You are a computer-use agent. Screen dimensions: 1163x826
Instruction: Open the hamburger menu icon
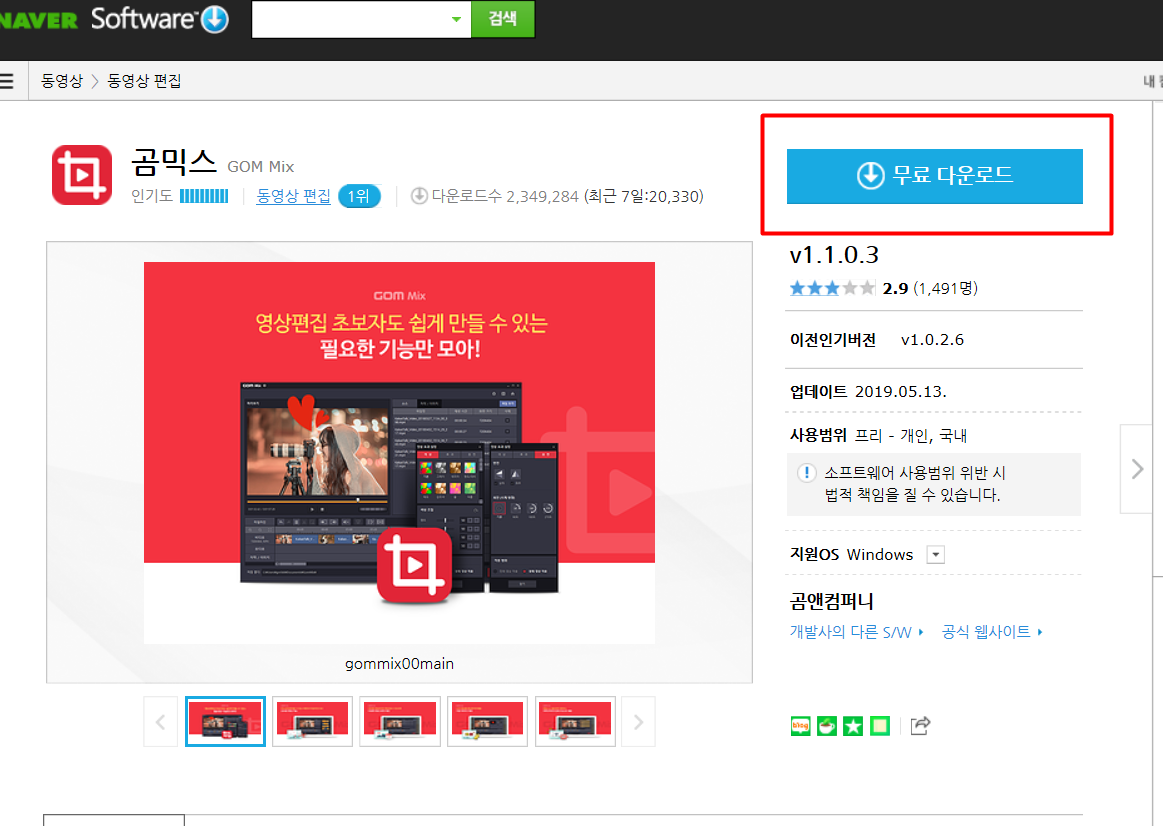point(7,80)
